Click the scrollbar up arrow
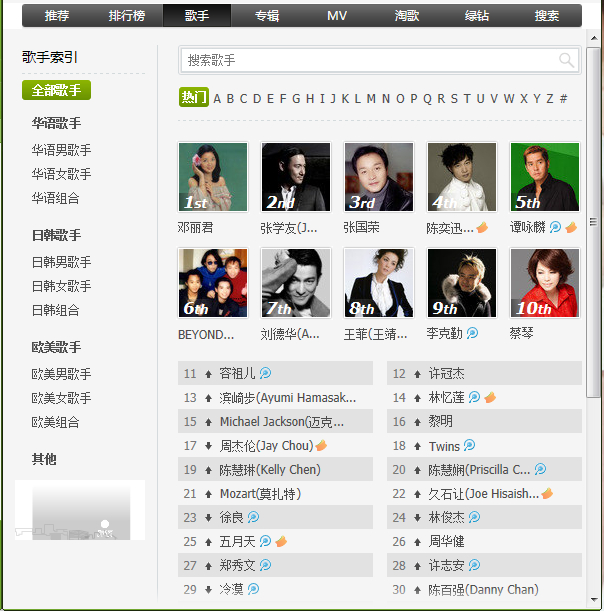 point(594,38)
